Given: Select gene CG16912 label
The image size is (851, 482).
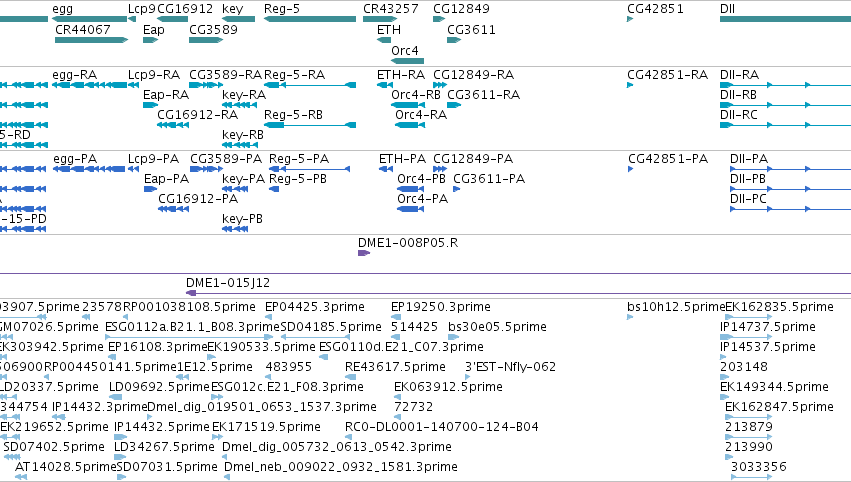Looking at the screenshot, I should [185, 9].
